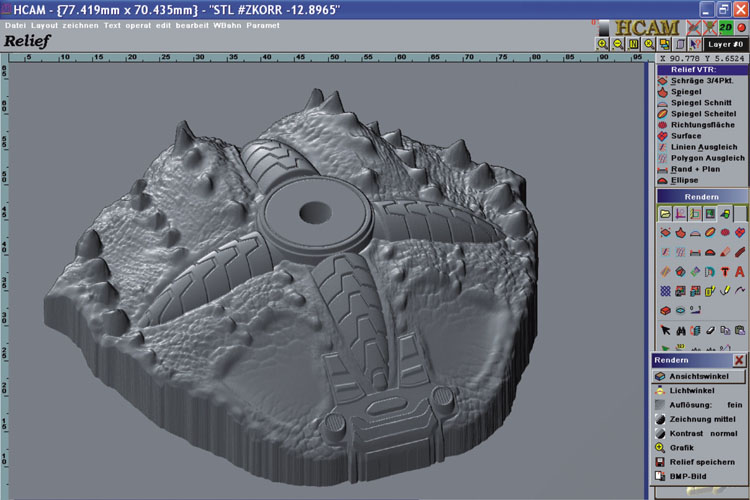This screenshot has height=500, width=750.
Task: Toggle the first red-crossed icon beside HCAM logo
Action: pos(694,27)
